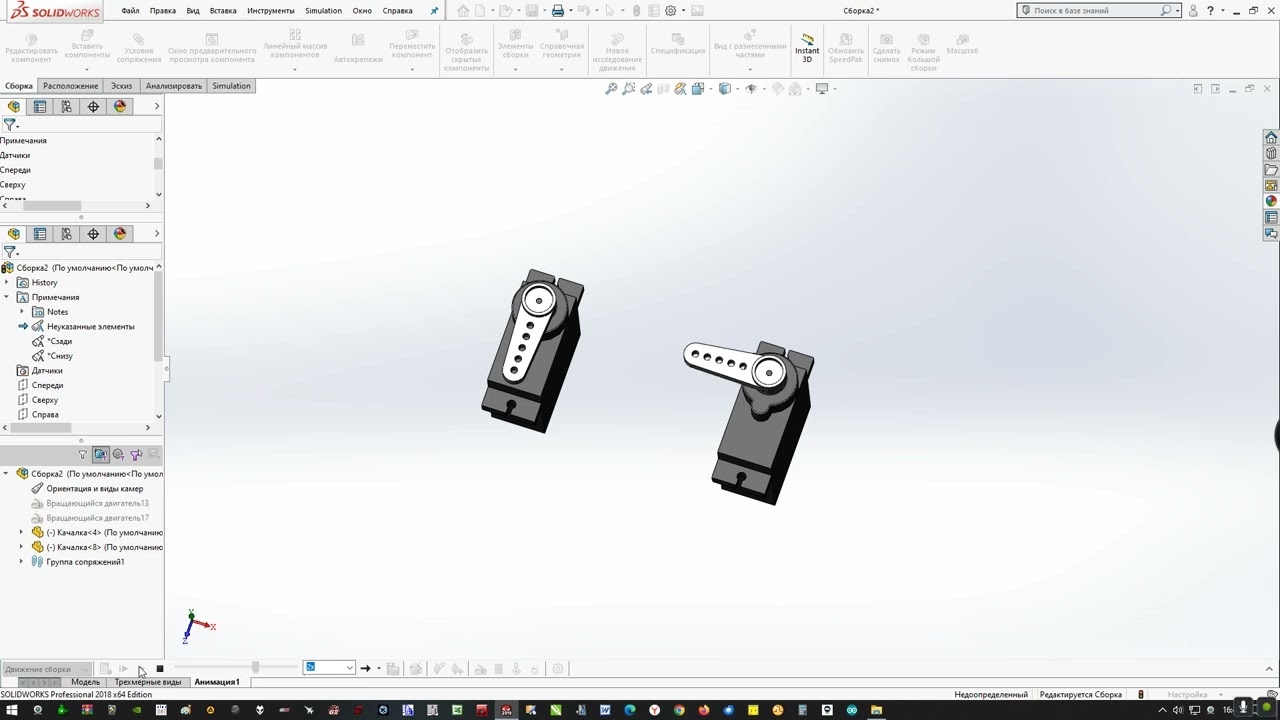Open the Справка menu
Image resolution: width=1280 pixels, height=720 pixels.
(x=397, y=10)
